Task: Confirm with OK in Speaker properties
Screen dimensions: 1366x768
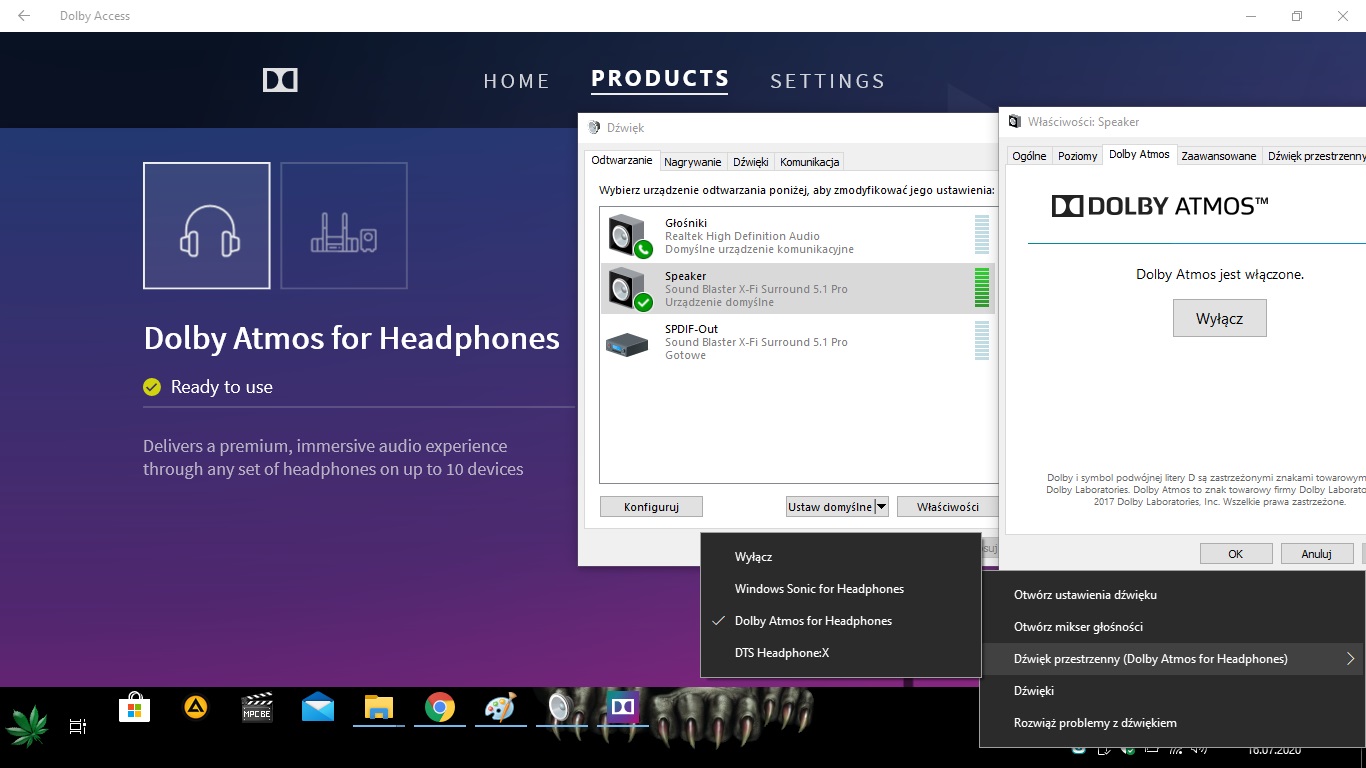Action: click(1236, 554)
